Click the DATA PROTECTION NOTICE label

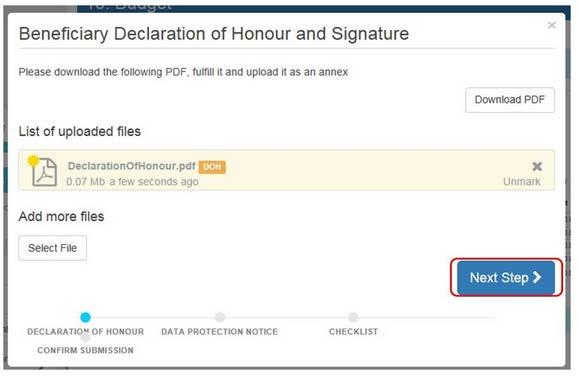(x=219, y=332)
